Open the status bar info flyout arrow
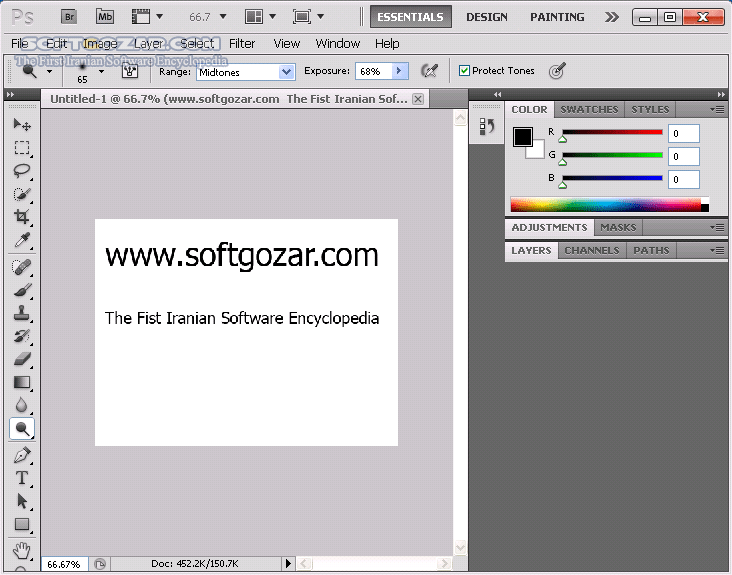The width and height of the screenshot is (732, 575). point(288,563)
